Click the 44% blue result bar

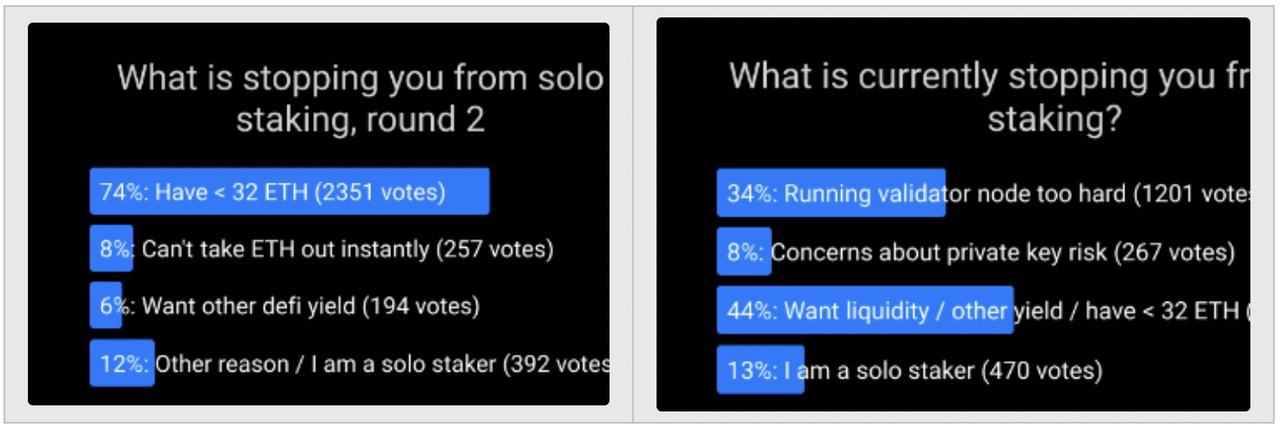click(x=865, y=310)
